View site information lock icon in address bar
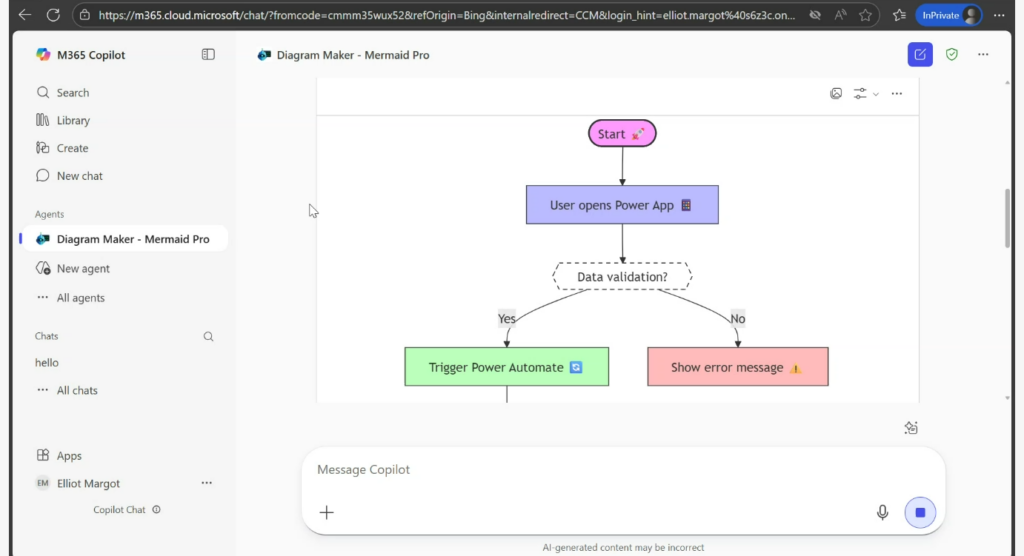 pyautogui.click(x=85, y=15)
